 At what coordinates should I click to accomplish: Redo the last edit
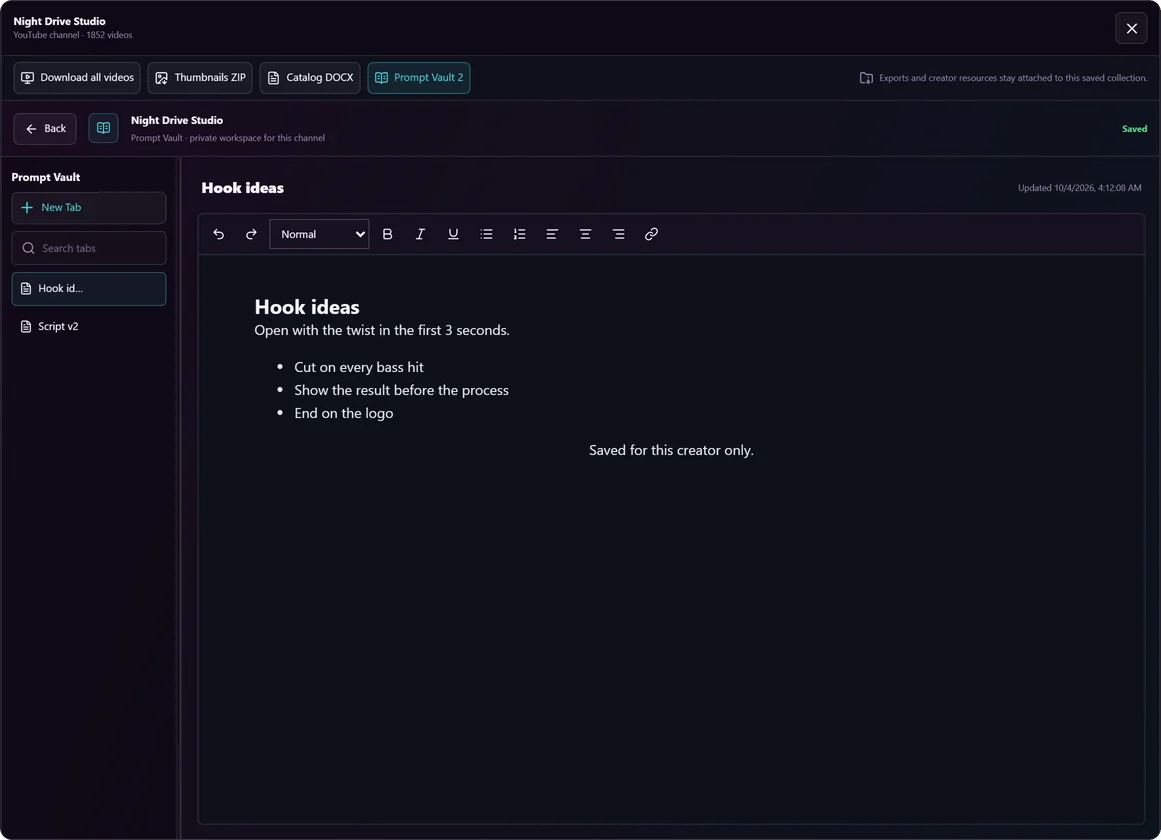click(251, 234)
